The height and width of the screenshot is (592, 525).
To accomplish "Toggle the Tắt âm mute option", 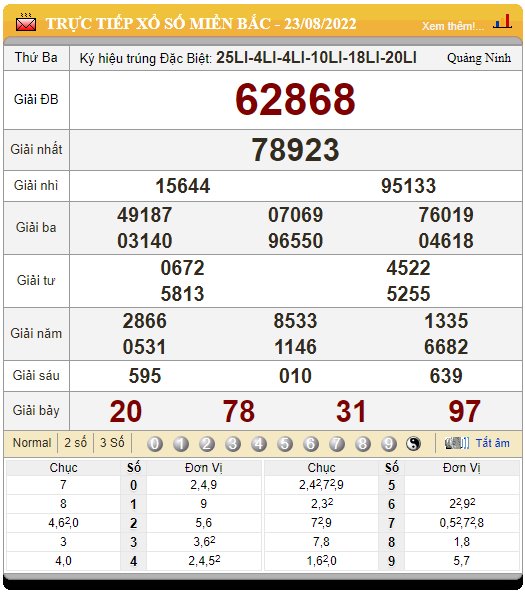I will (492, 443).
